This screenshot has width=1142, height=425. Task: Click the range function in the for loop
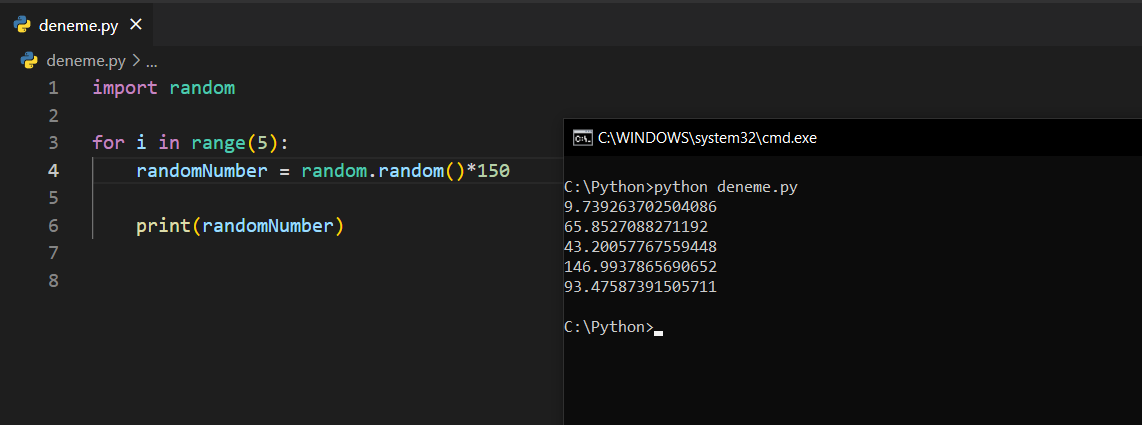pyautogui.click(x=218, y=142)
